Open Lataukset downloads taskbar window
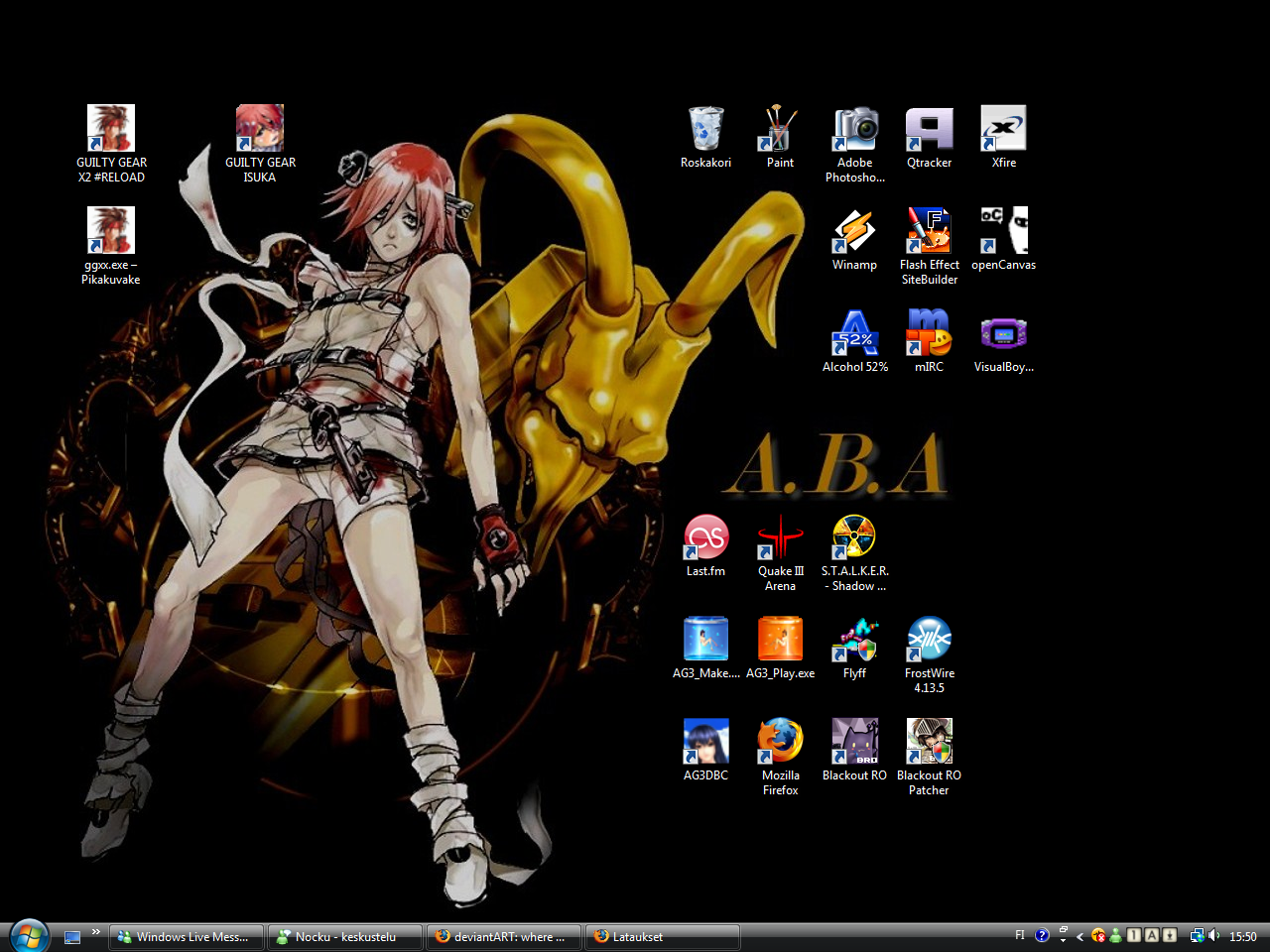1270x952 pixels. click(x=662, y=937)
